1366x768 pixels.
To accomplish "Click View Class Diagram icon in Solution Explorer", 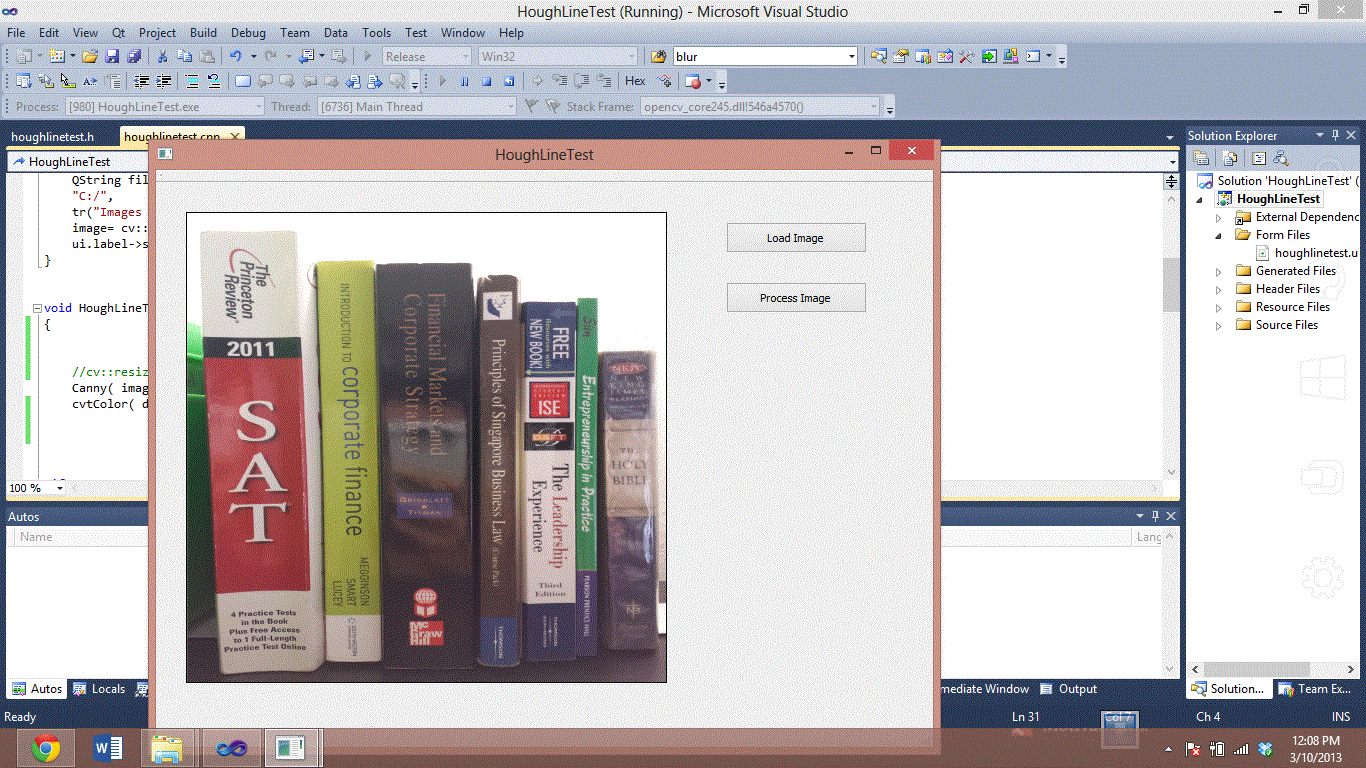I will pos(1281,158).
